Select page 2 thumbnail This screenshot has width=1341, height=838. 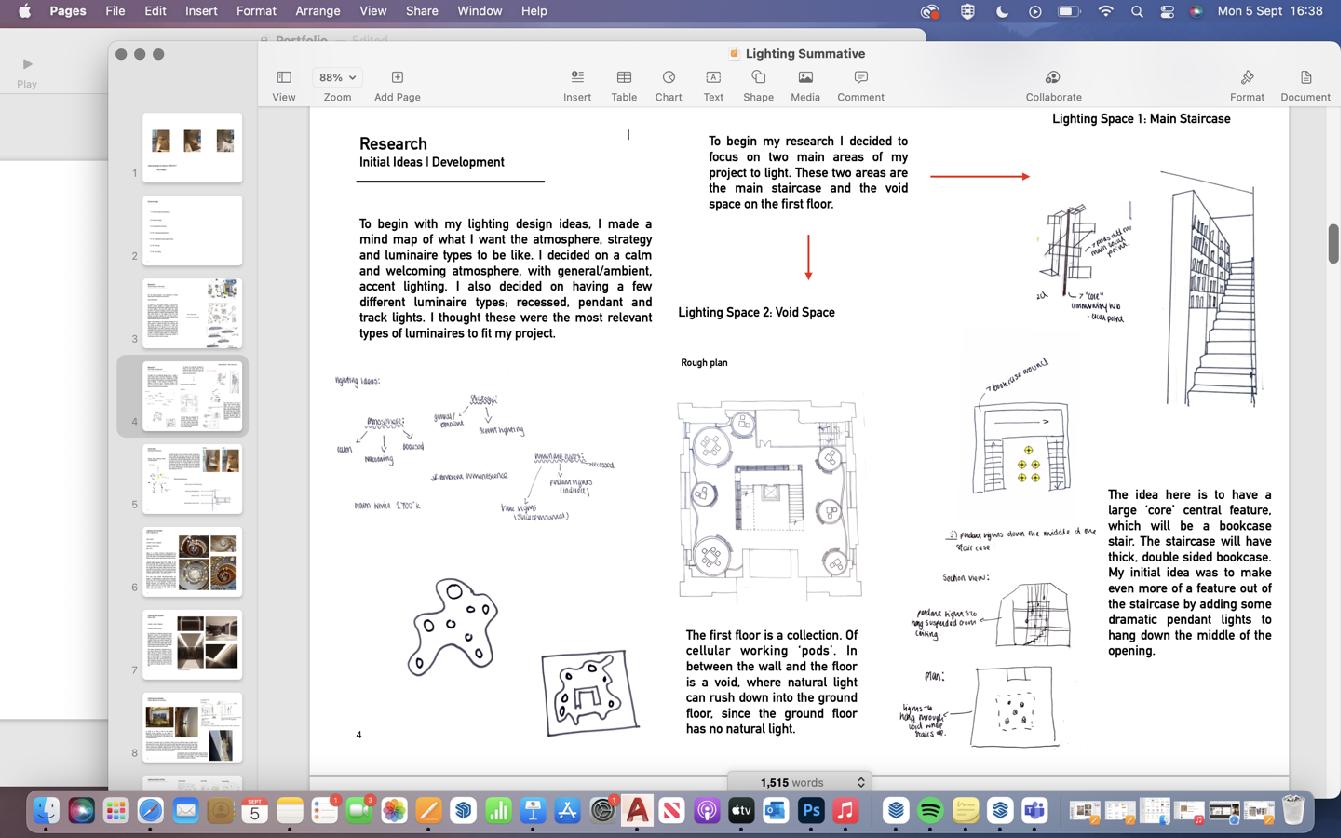(x=192, y=230)
